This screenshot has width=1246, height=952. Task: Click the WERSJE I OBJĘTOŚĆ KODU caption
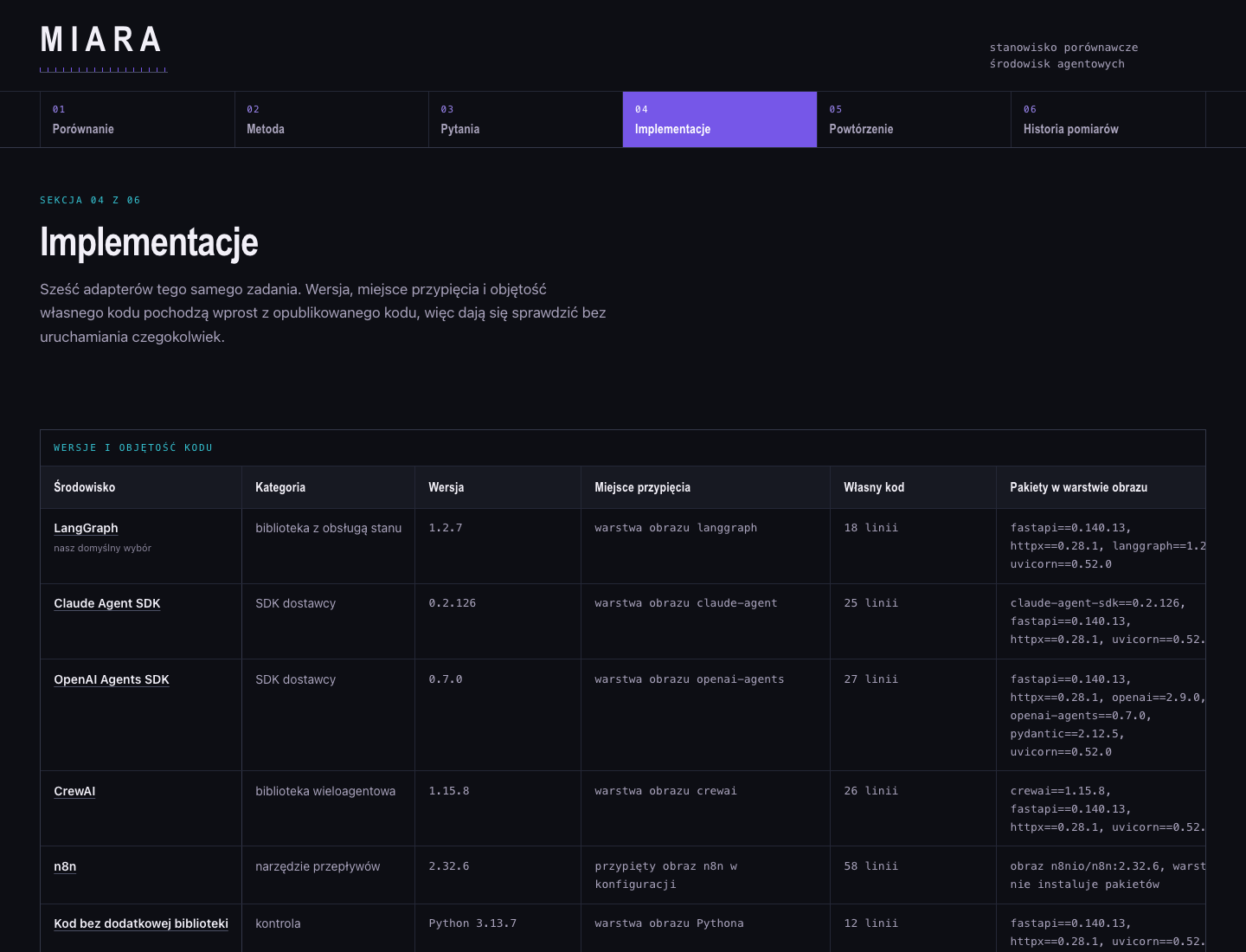click(x=133, y=447)
